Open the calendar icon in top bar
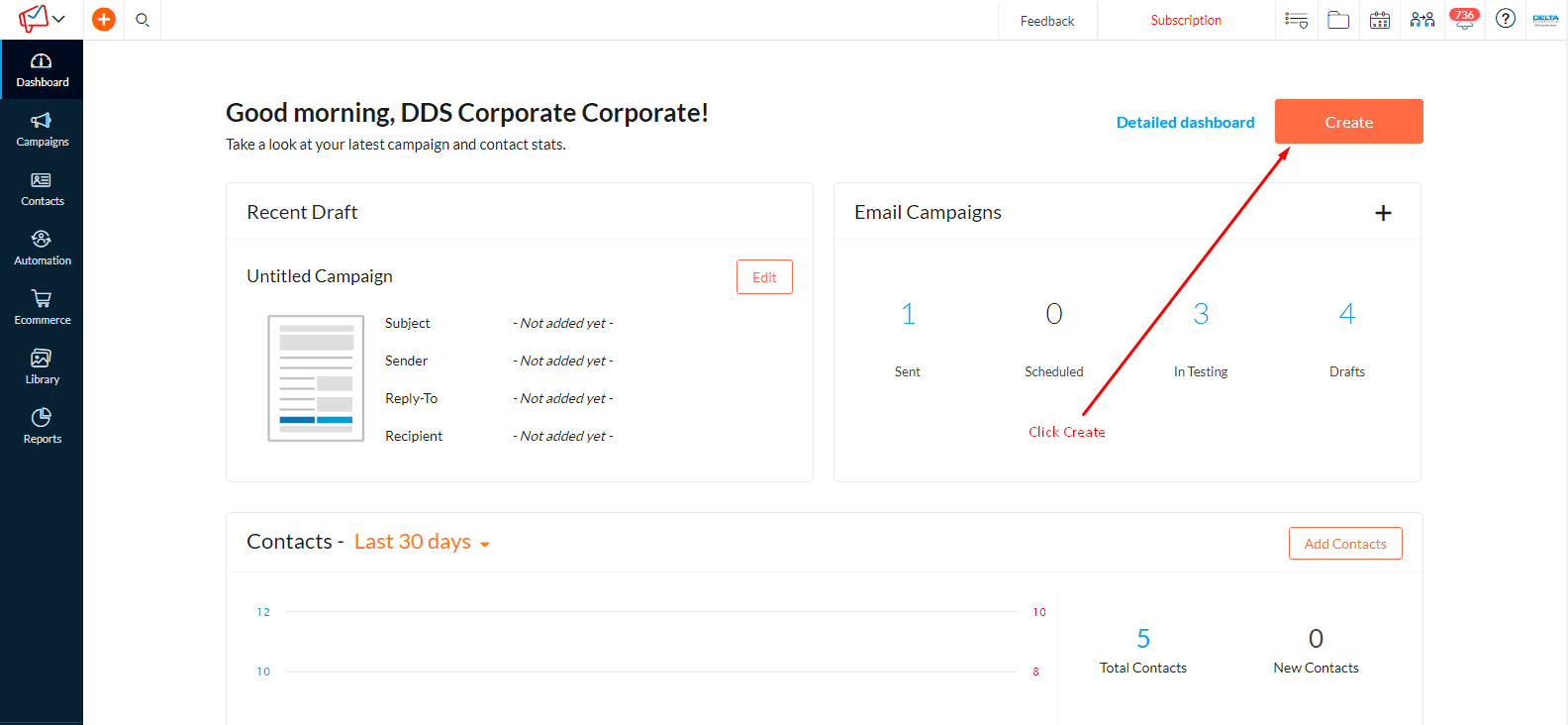Viewport: 1568px width, 725px height. 1380,20
